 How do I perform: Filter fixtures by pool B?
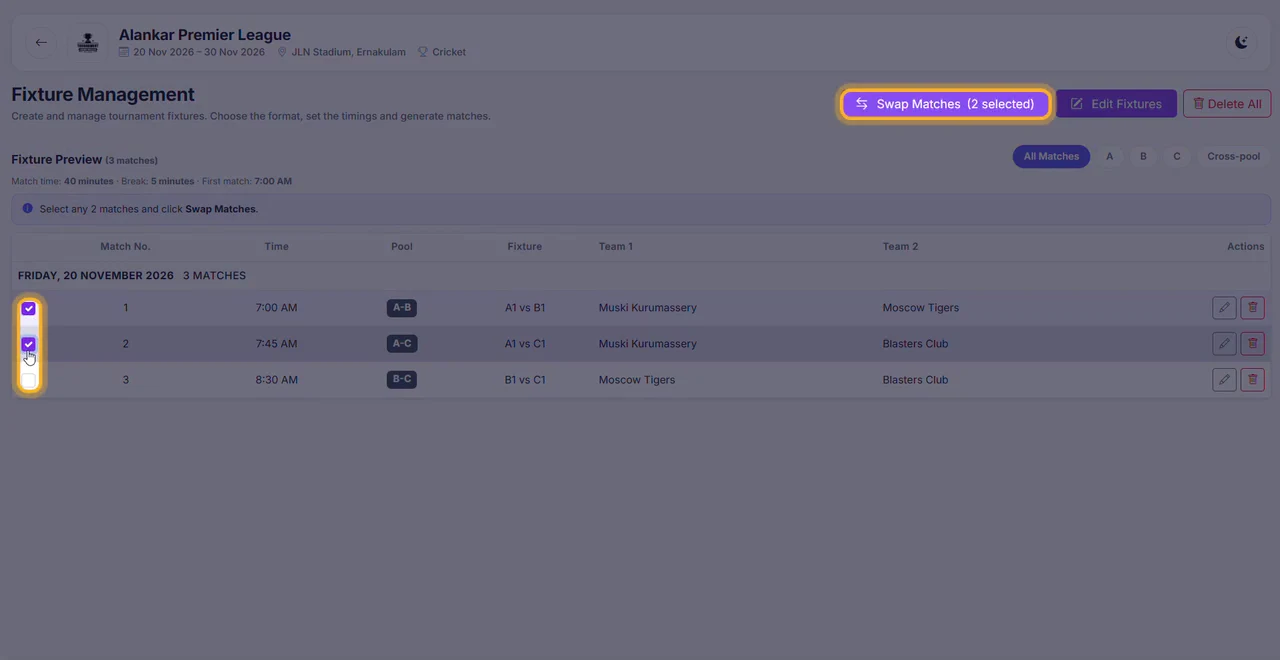(1143, 156)
